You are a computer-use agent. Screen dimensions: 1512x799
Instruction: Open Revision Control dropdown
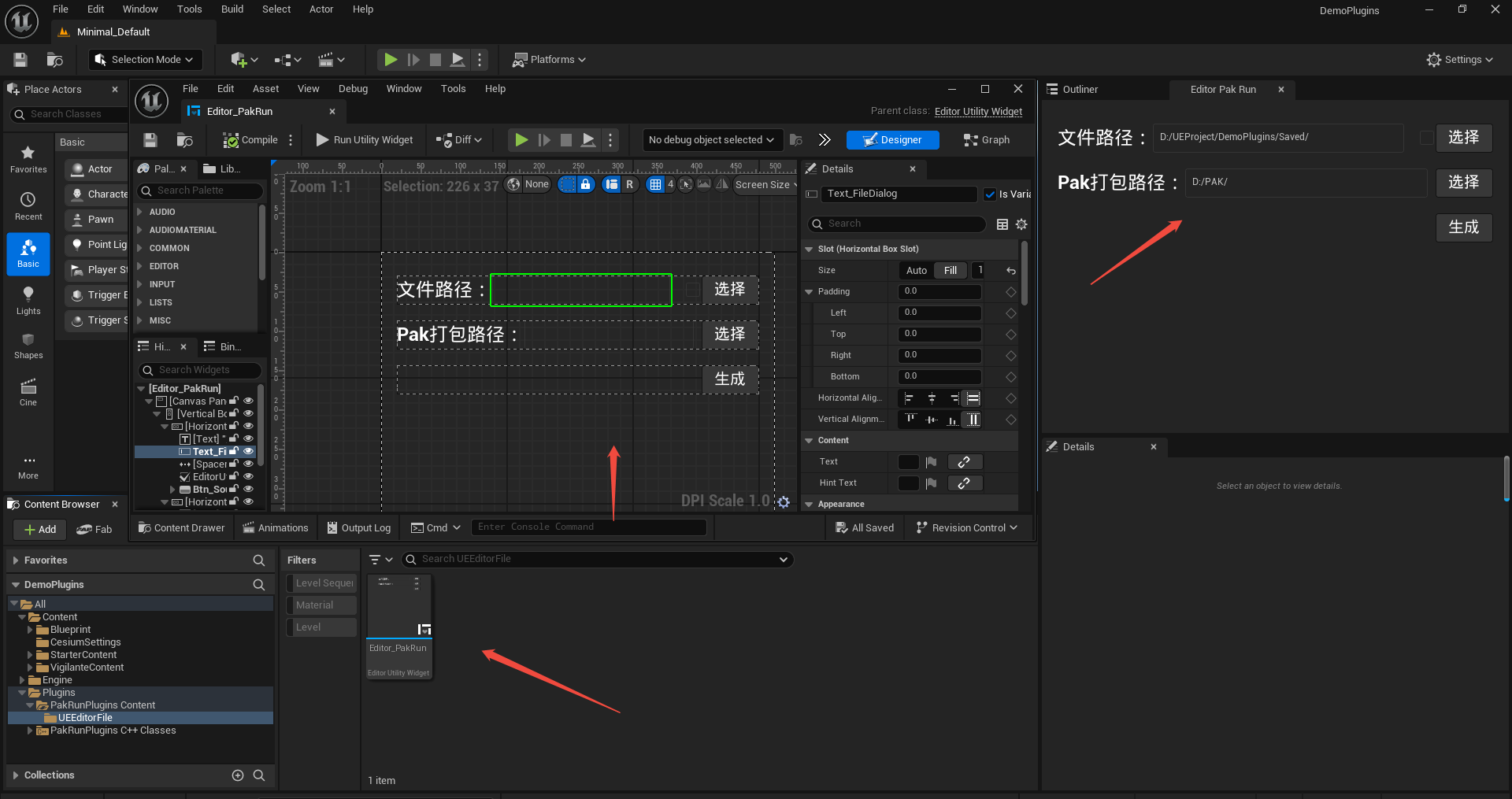[x=966, y=528]
